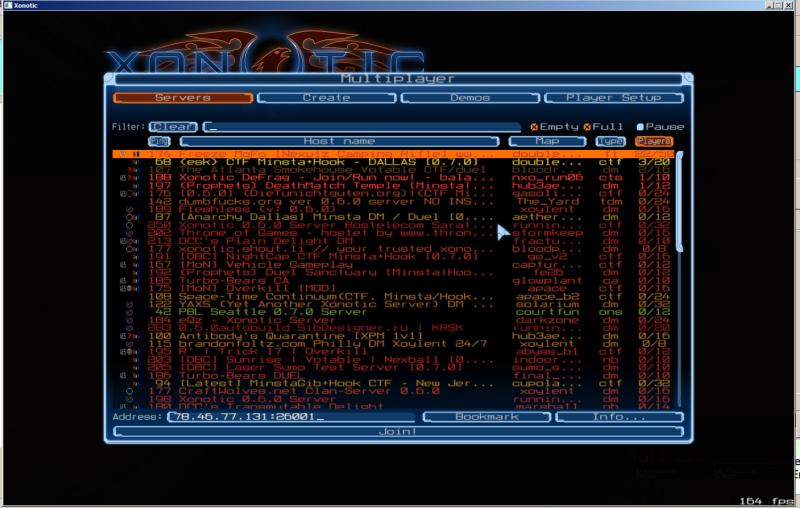The width and height of the screenshot is (800, 508).
Task: Select CraftWolves.net Clan-Server row
Action: click(x=393, y=391)
